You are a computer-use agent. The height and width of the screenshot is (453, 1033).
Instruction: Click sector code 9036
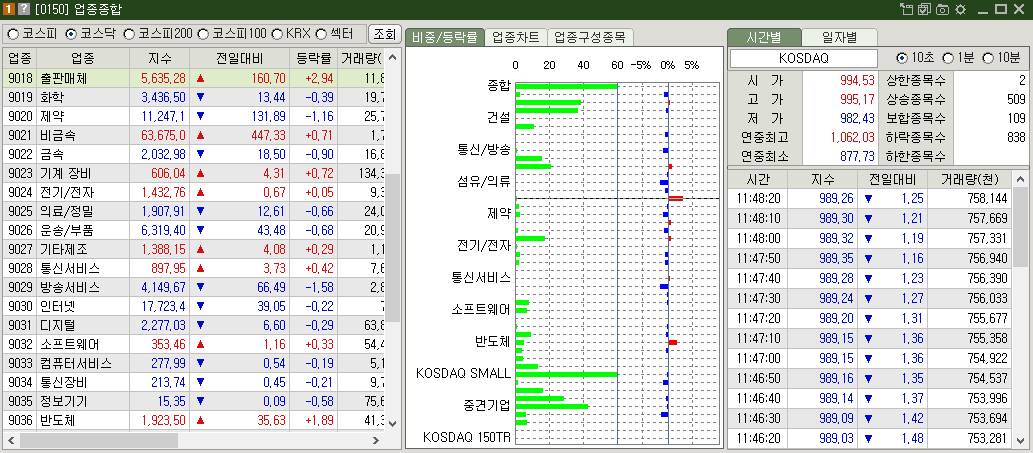click(x=20, y=421)
